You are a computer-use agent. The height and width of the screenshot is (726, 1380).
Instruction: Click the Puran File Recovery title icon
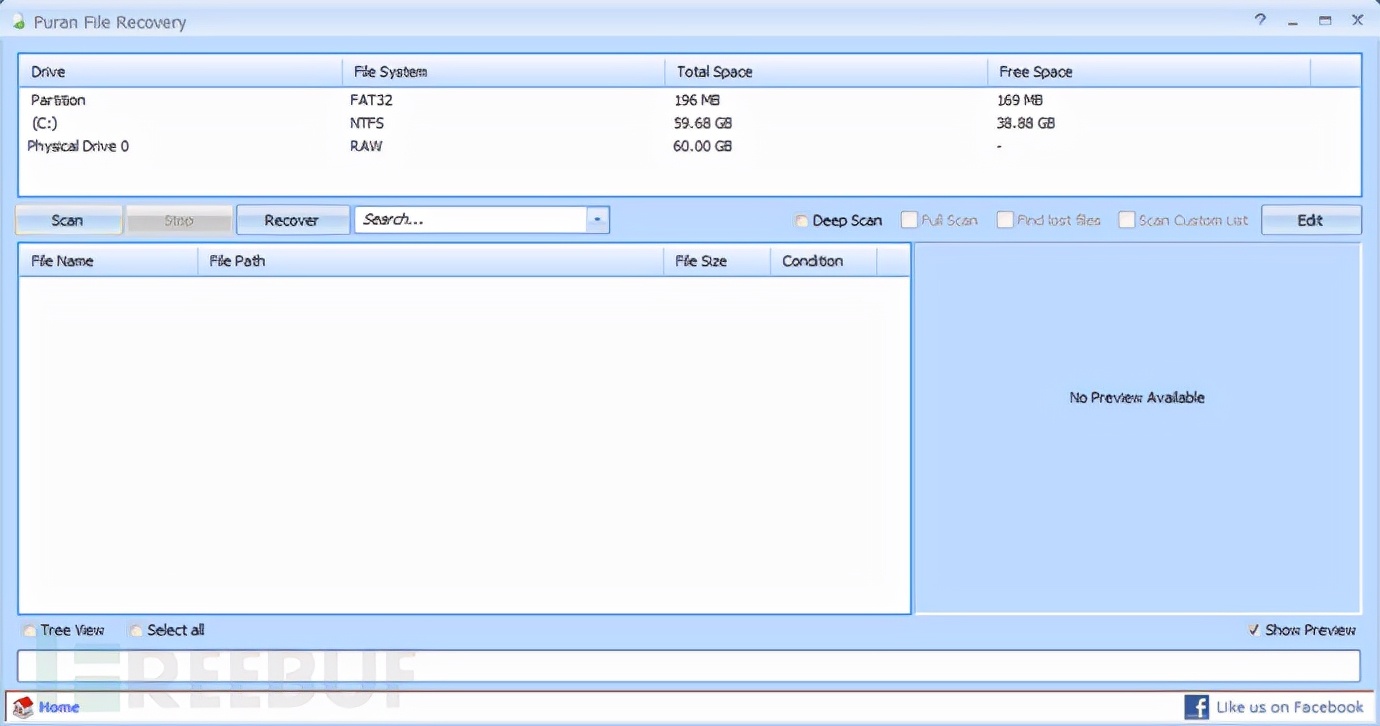18,22
